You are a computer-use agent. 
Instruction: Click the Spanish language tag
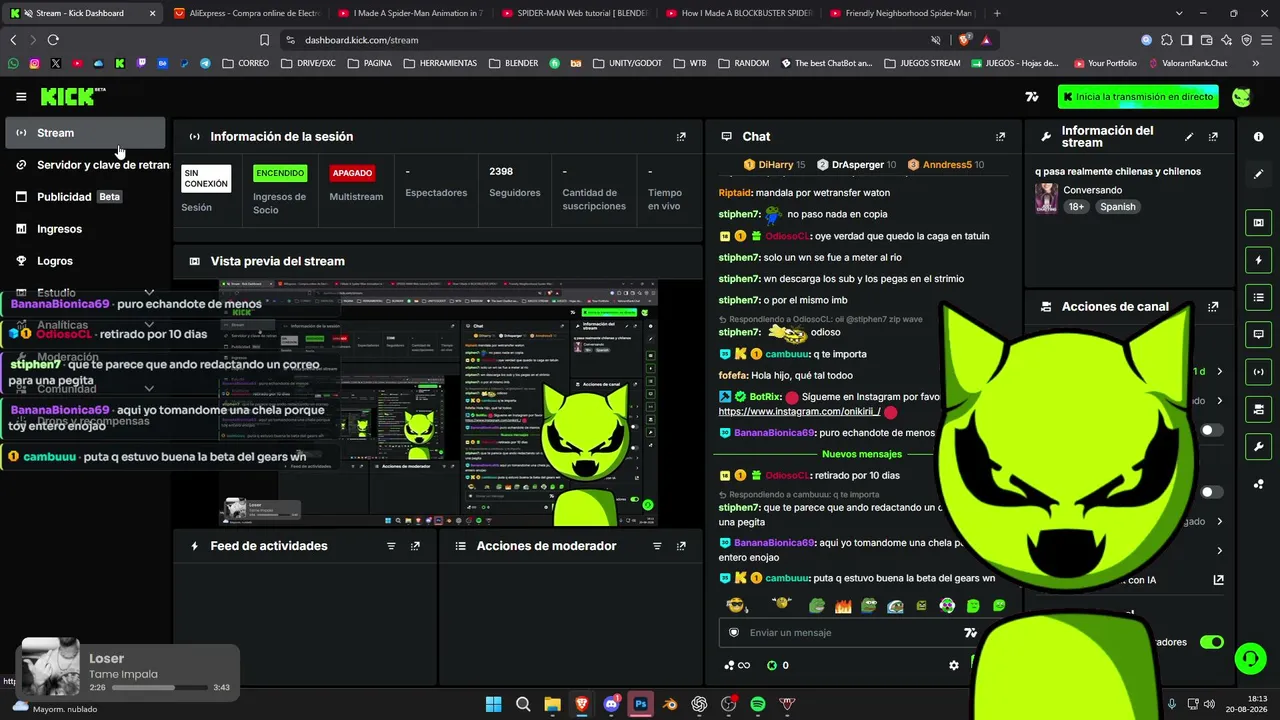(1117, 207)
